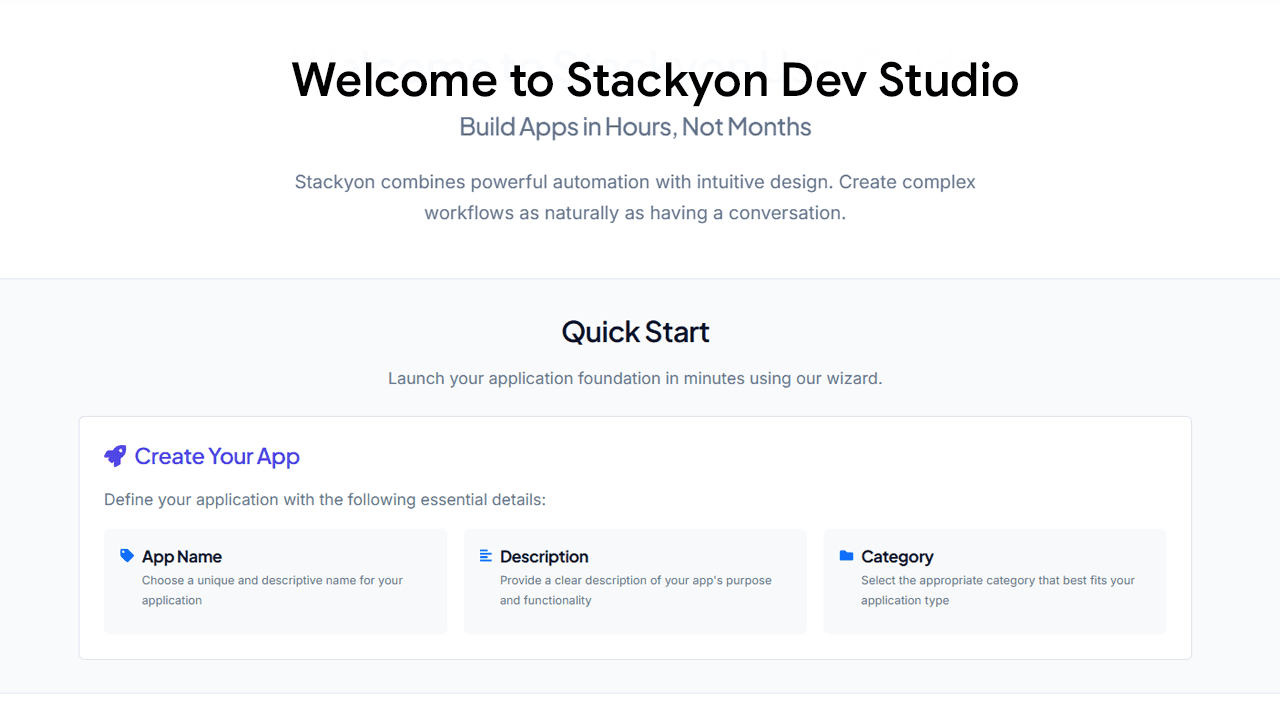
Task: Select the App Name card
Action: [x=275, y=581]
